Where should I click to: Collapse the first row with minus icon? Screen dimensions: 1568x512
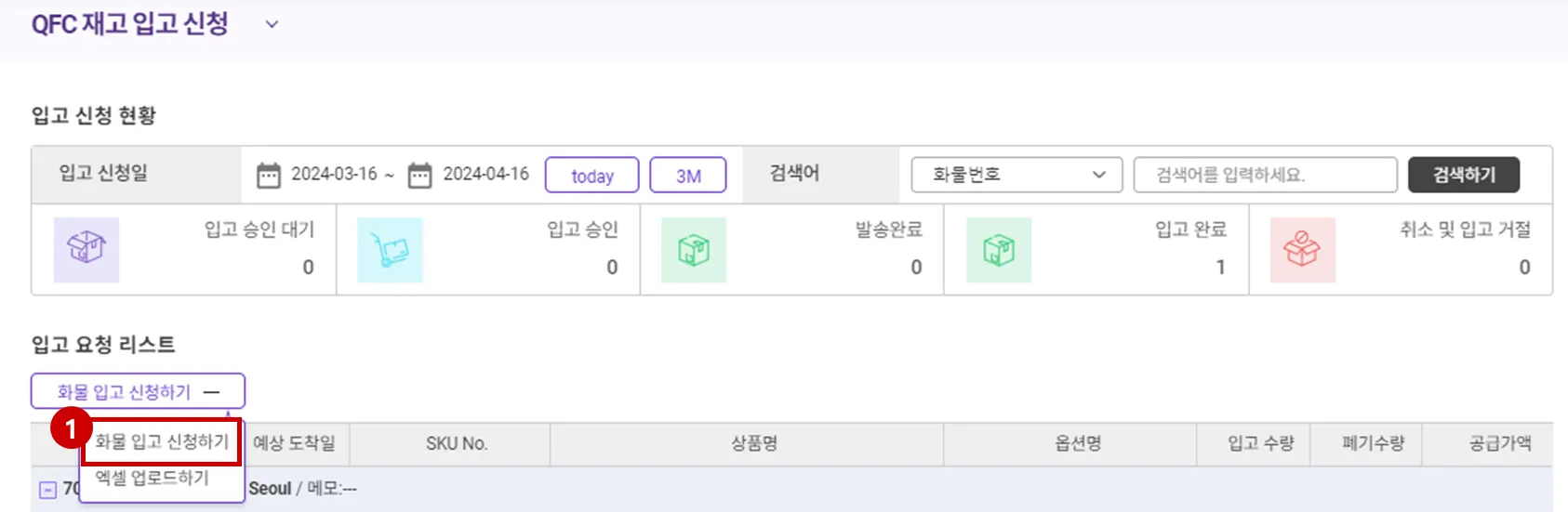click(47, 490)
